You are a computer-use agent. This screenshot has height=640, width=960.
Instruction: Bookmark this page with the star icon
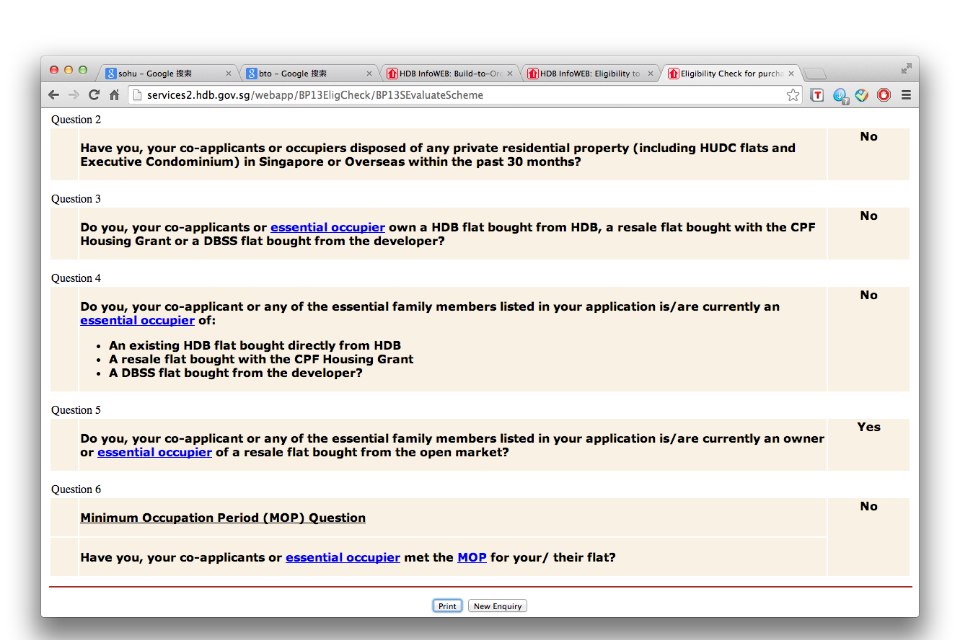[793, 95]
